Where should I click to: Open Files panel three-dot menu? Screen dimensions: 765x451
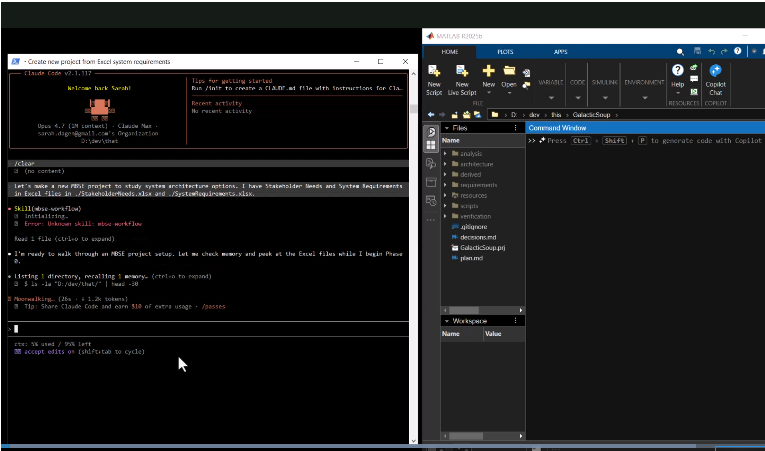tap(515, 128)
